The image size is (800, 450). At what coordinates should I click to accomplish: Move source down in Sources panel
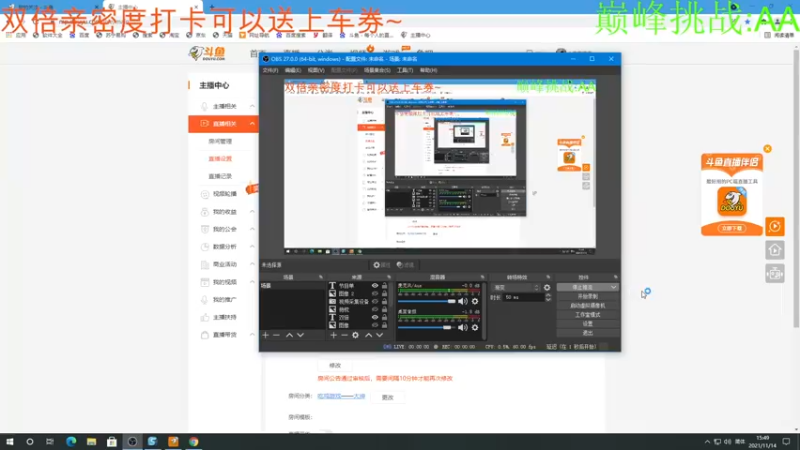pyautogui.click(x=380, y=335)
